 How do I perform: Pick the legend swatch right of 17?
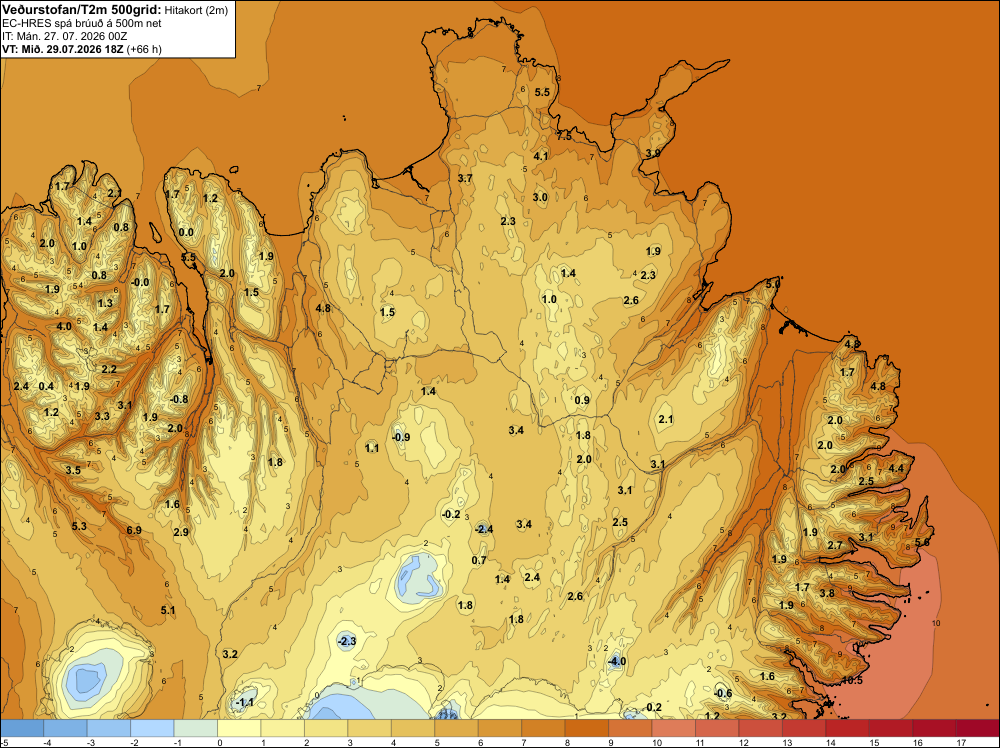coord(978,728)
